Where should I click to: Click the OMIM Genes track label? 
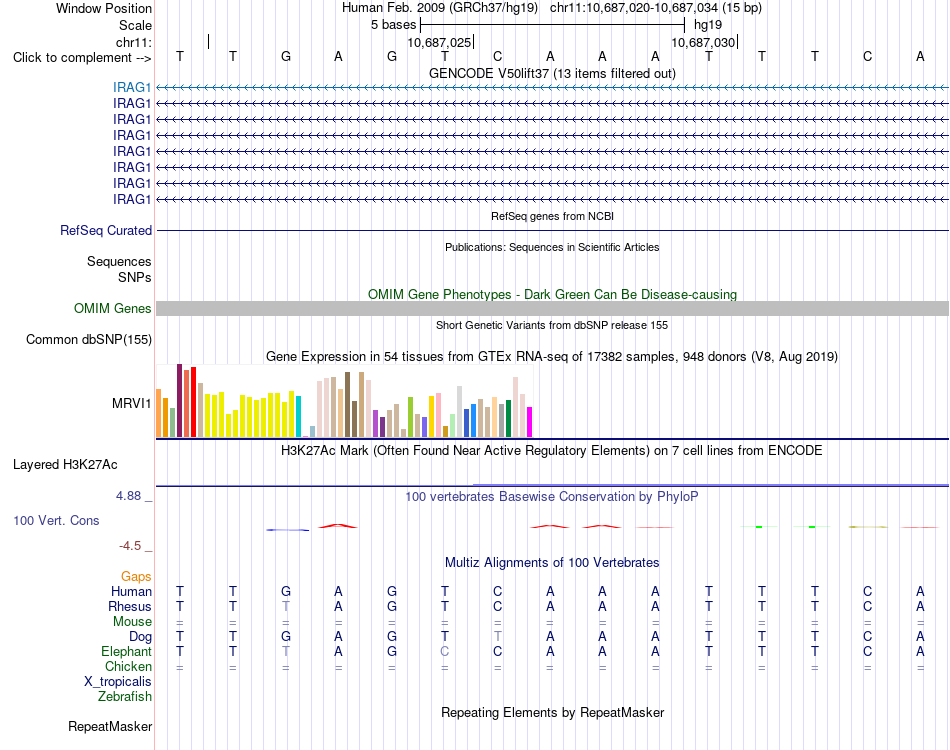click(112, 308)
